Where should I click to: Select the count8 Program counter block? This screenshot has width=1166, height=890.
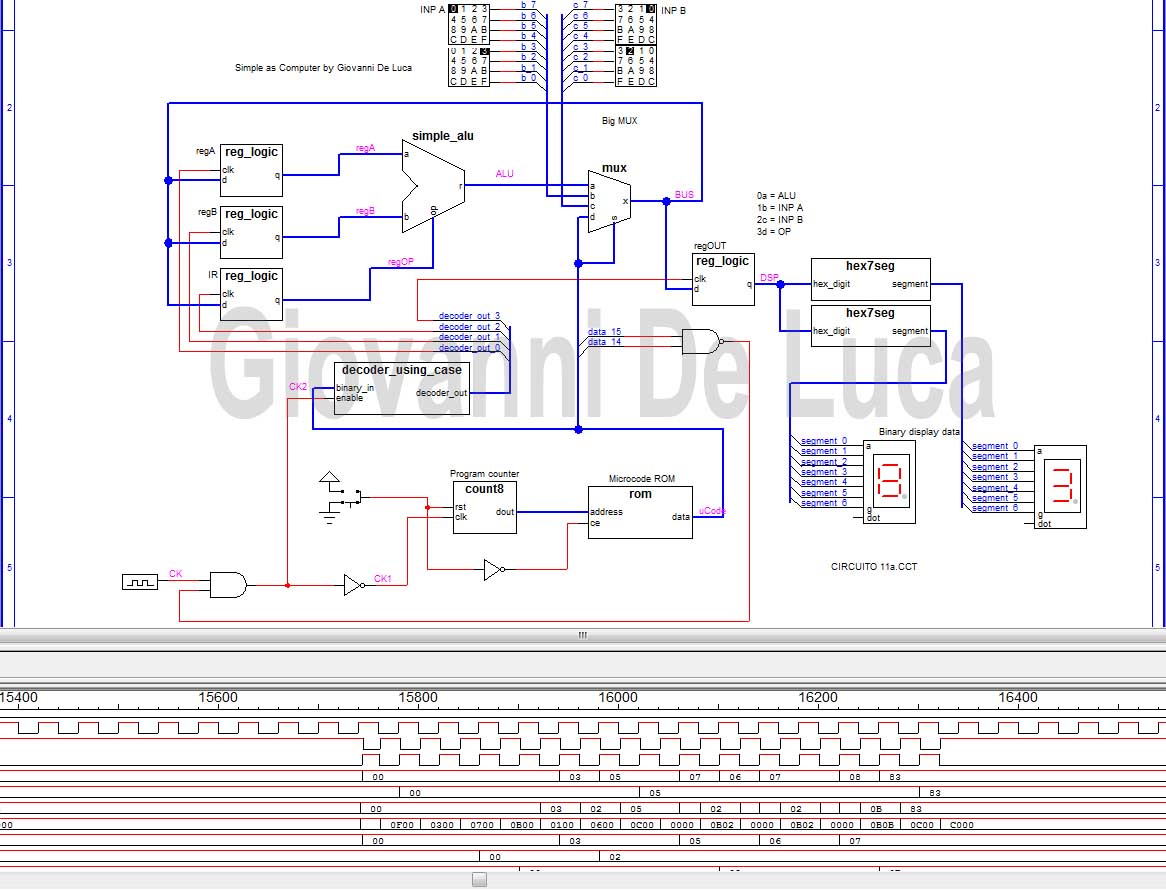pyautogui.click(x=485, y=508)
